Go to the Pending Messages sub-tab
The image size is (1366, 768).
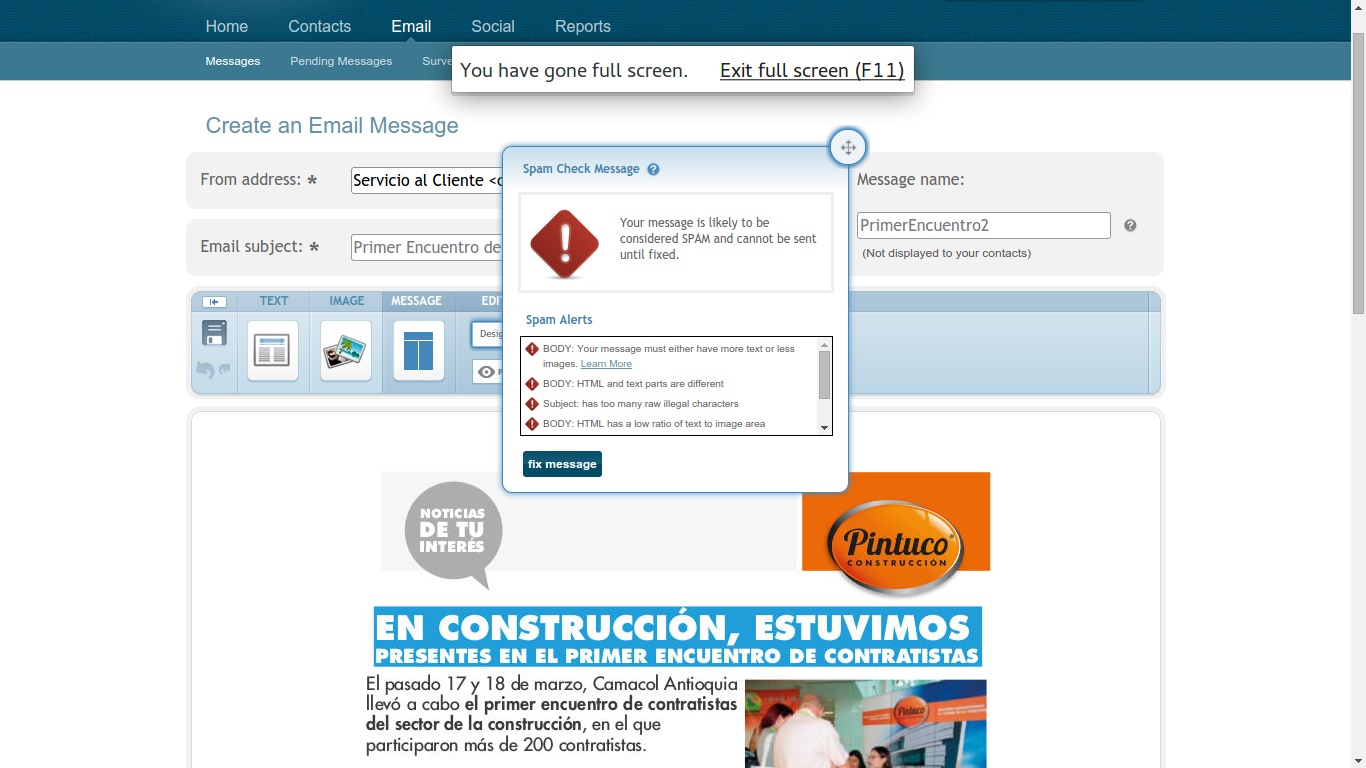tap(341, 61)
